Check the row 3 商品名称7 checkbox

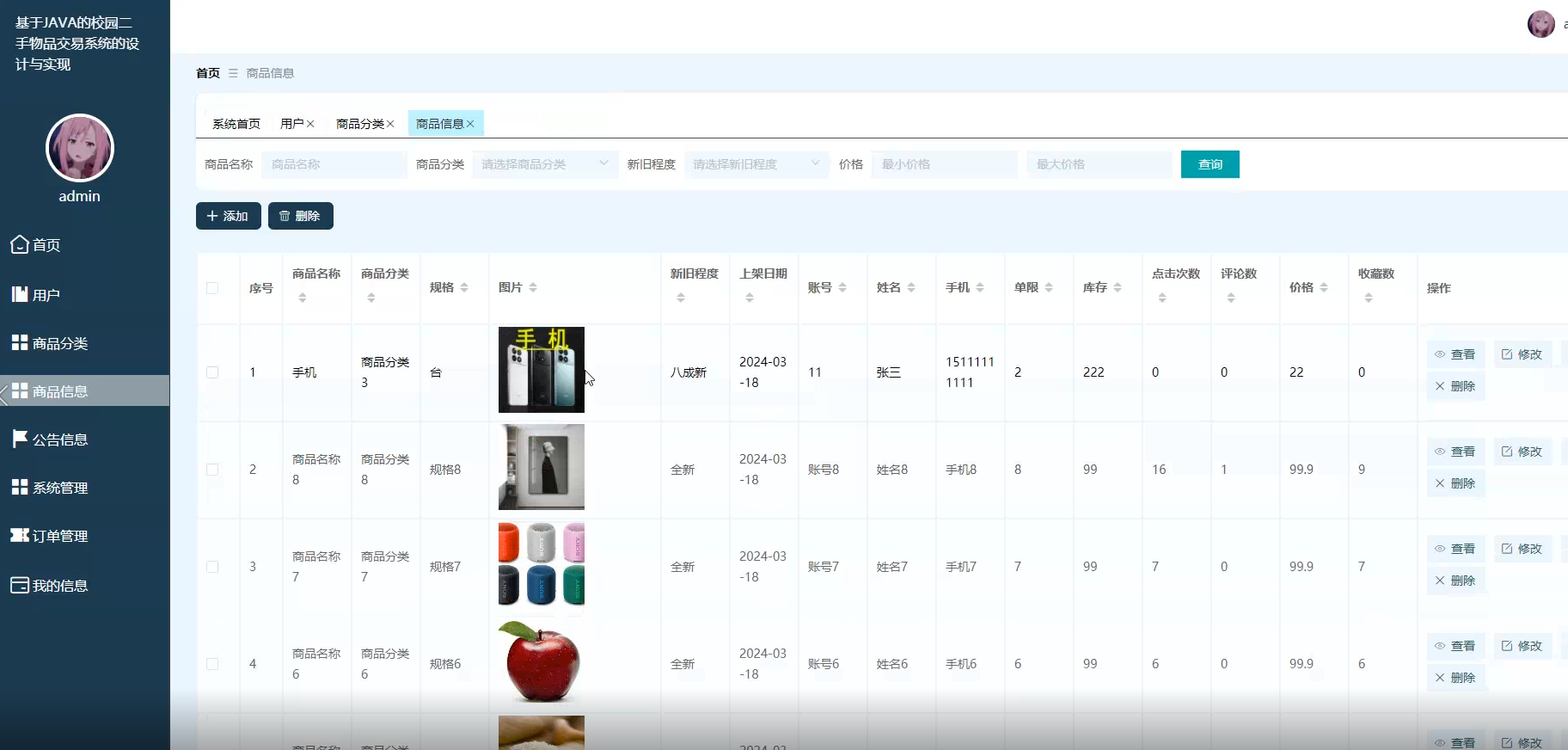212,567
